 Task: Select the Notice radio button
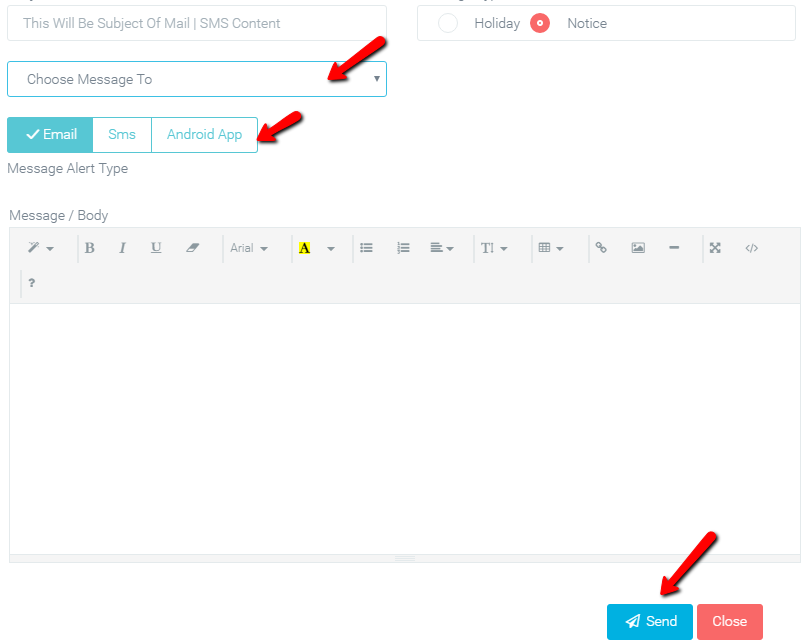[x=540, y=23]
